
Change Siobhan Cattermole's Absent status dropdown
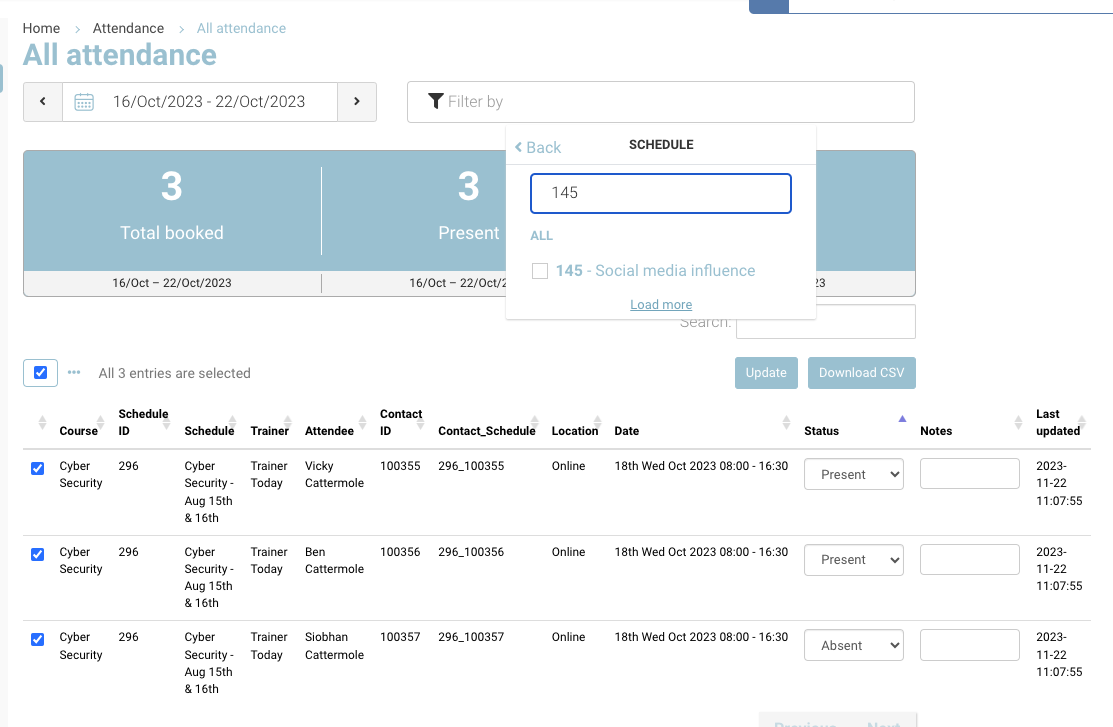click(x=853, y=646)
